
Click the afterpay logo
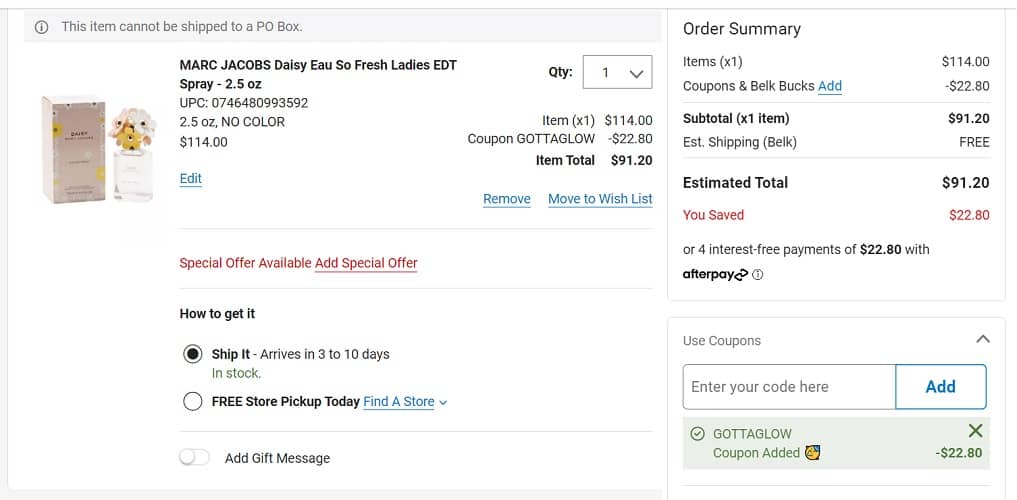(x=714, y=275)
